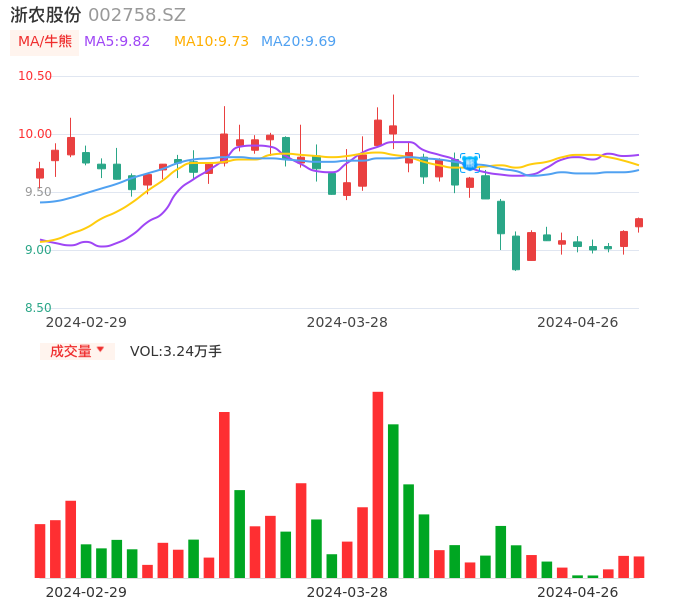Click the VOL:3.24万手 volume readout
This screenshot has width=686, height=606.
click(x=176, y=352)
